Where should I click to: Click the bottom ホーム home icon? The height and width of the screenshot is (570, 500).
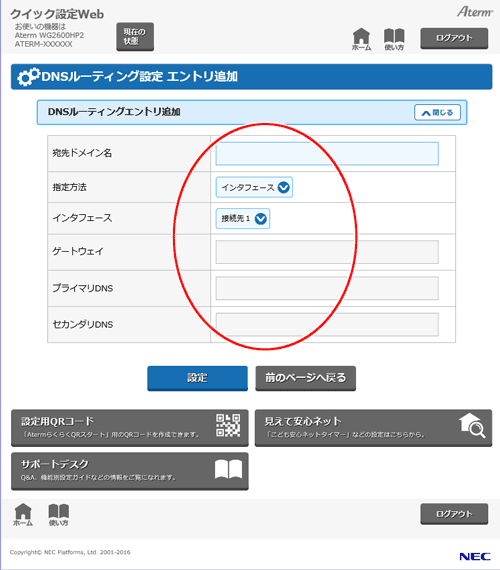[23, 515]
